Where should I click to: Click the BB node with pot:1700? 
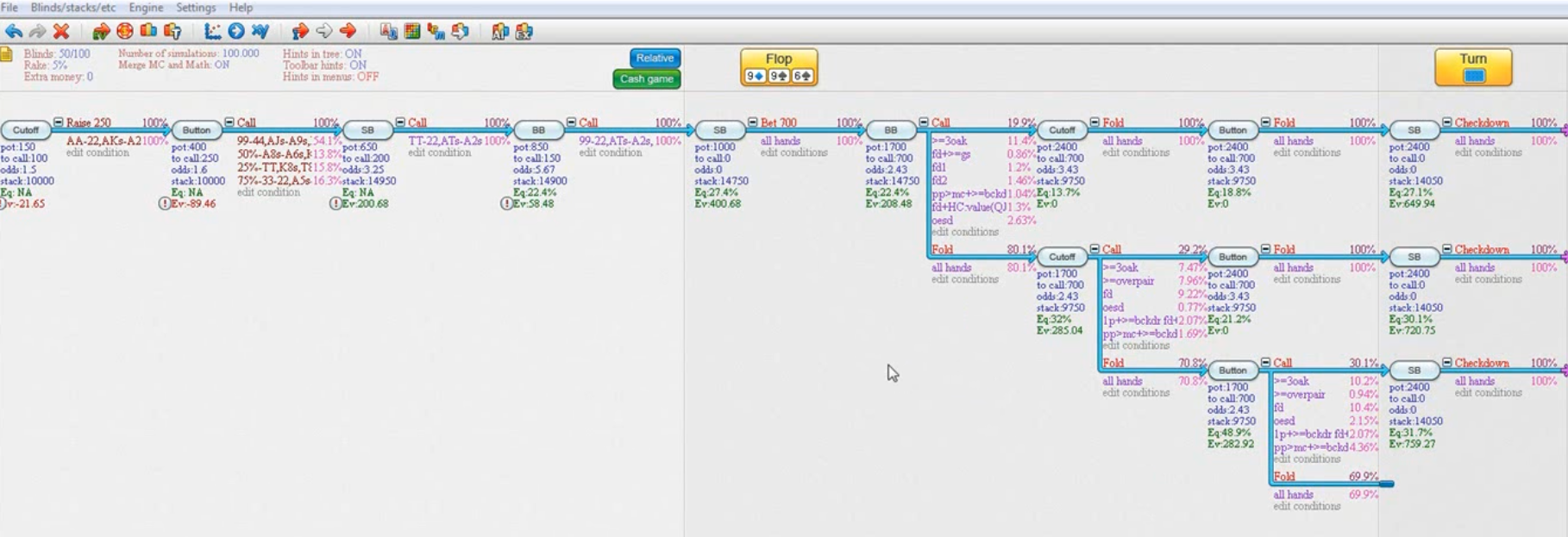[890, 130]
